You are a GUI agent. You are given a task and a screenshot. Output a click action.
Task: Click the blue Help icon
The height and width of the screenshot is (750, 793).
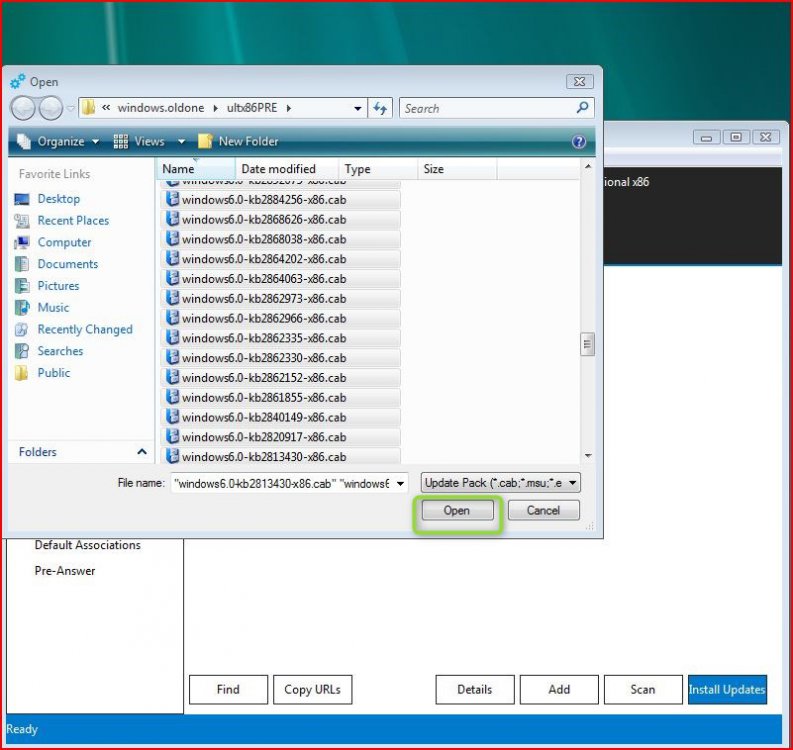[579, 142]
